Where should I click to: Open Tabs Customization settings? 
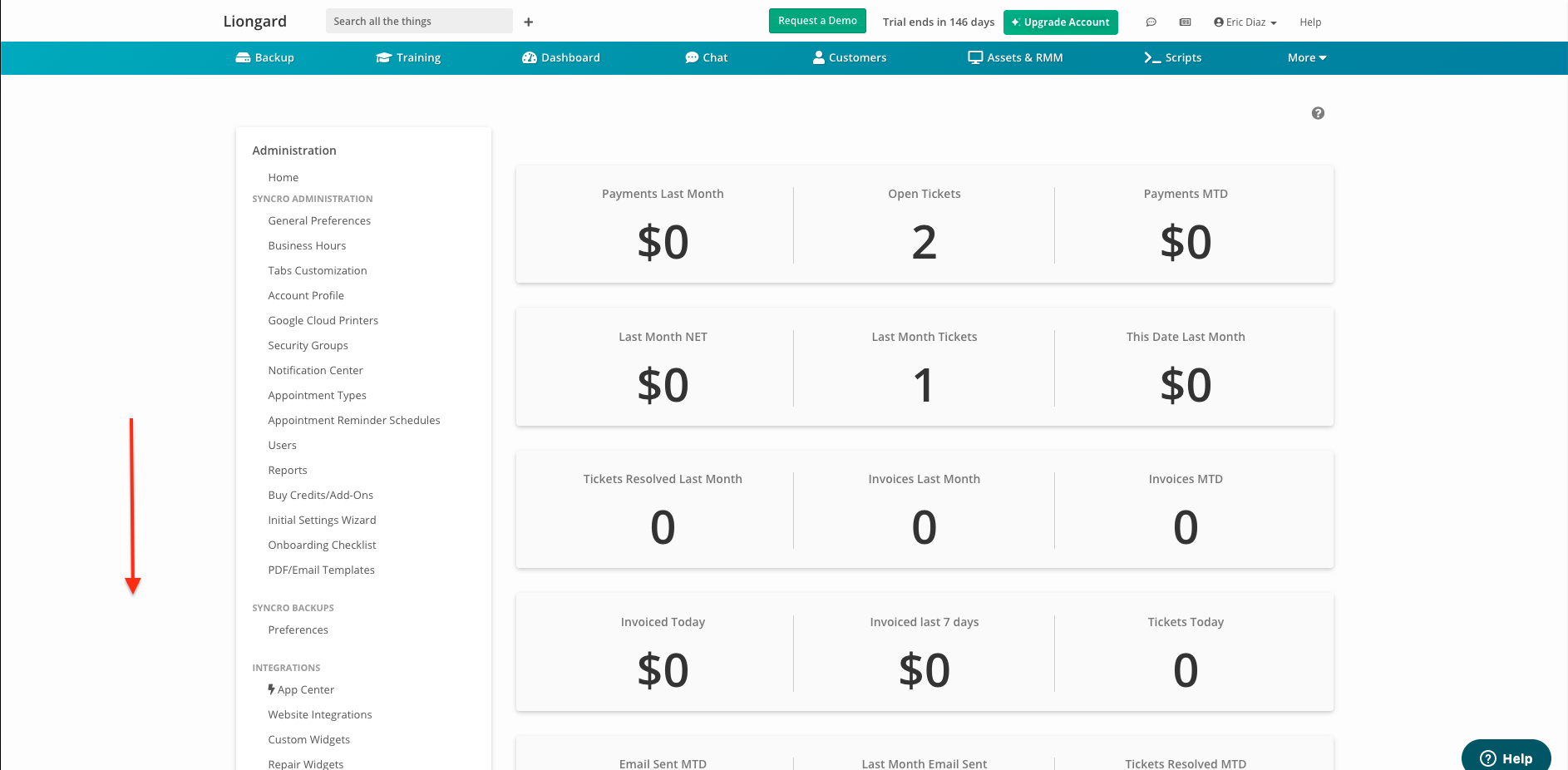[x=318, y=270]
